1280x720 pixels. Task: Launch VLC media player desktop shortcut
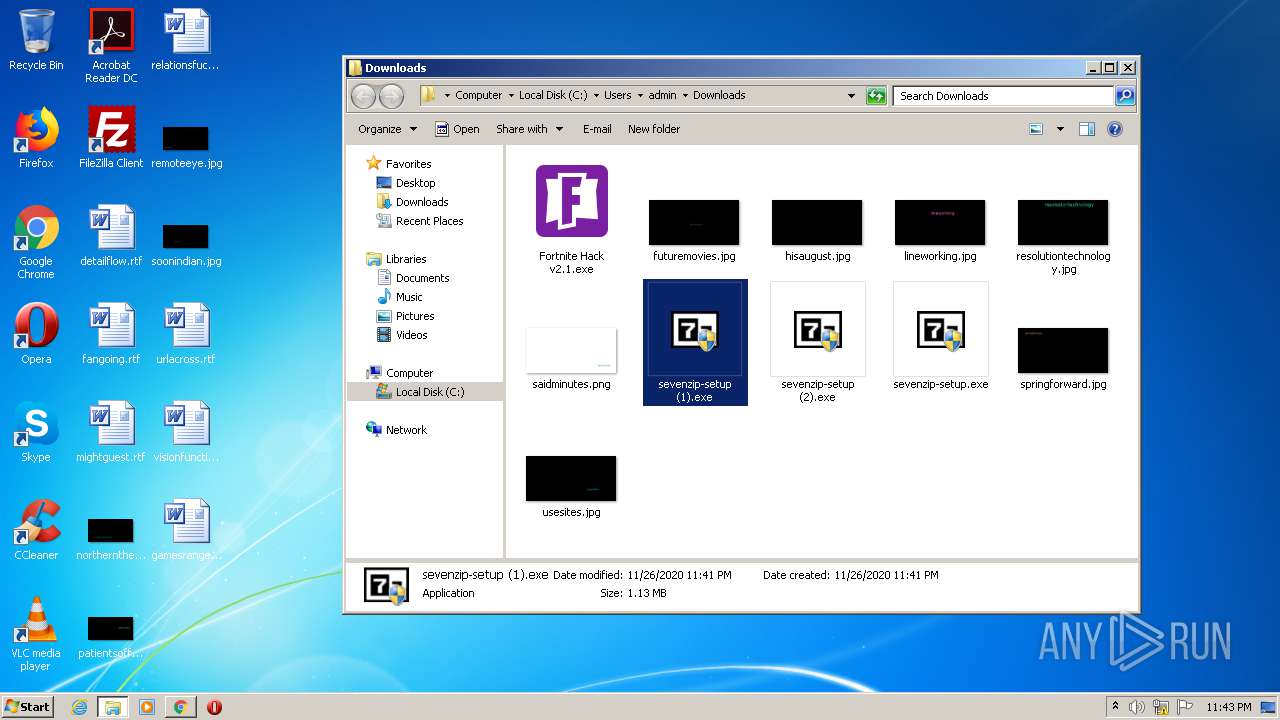(x=36, y=620)
